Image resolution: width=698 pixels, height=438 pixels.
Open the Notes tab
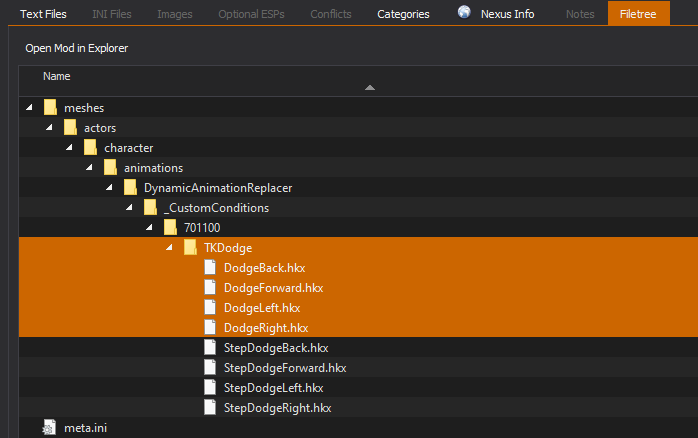(x=580, y=14)
